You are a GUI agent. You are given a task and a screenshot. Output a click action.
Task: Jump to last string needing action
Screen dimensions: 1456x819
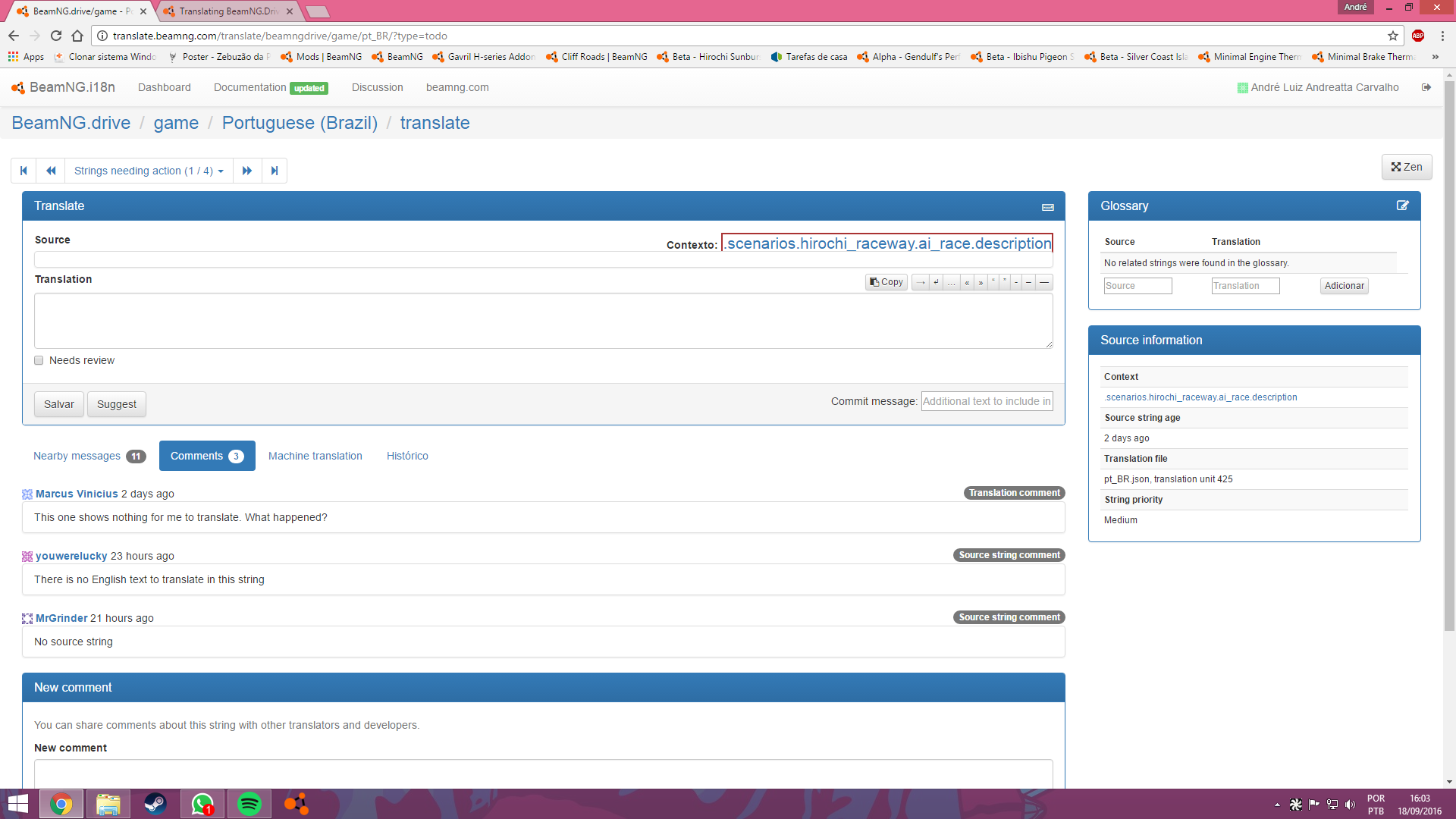coord(275,171)
